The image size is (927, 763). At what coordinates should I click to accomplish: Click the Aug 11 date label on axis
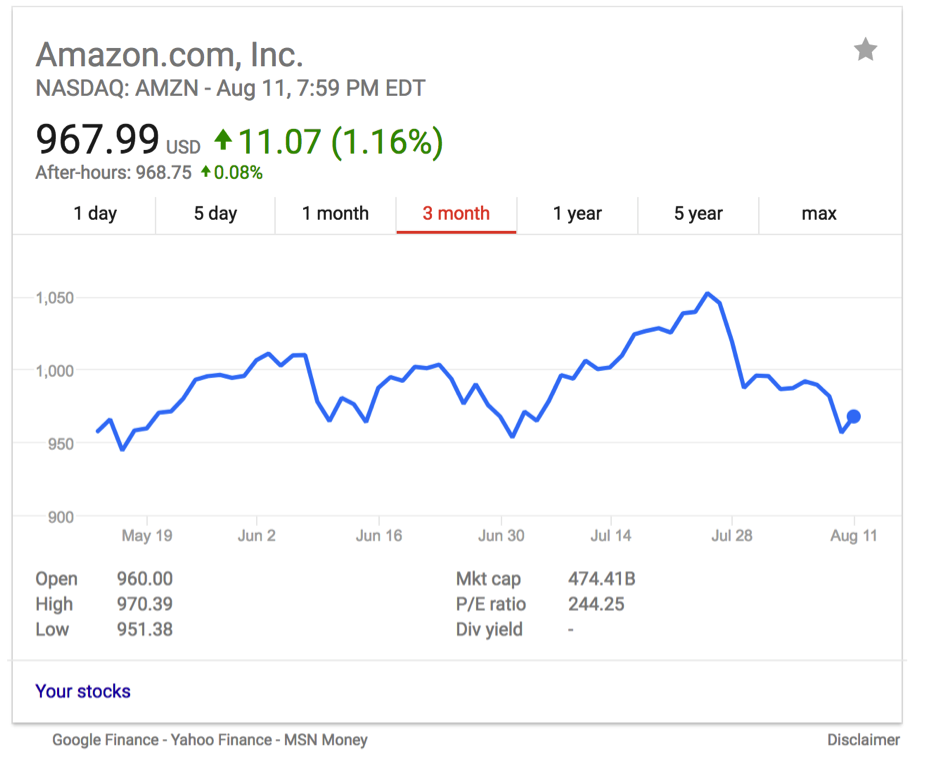(853, 536)
